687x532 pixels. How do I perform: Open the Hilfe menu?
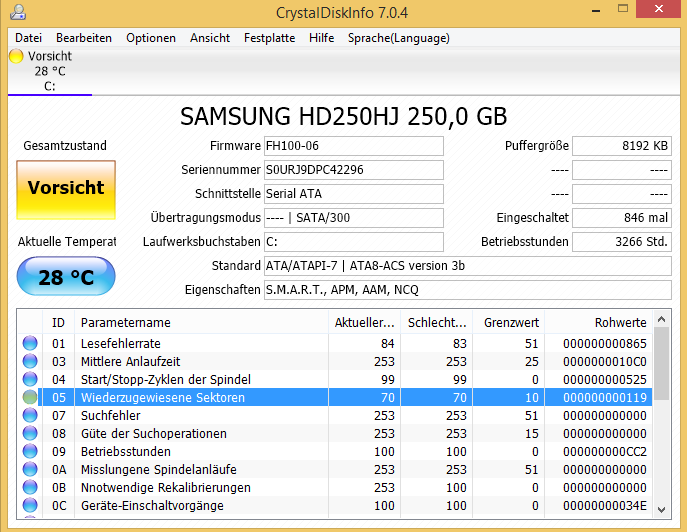[x=321, y=38]
